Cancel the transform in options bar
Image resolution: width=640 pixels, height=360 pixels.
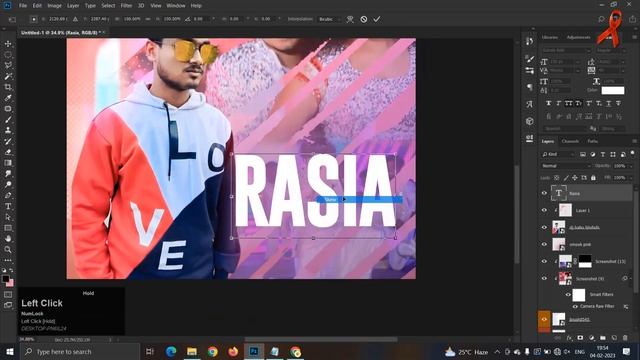[364, 19]
